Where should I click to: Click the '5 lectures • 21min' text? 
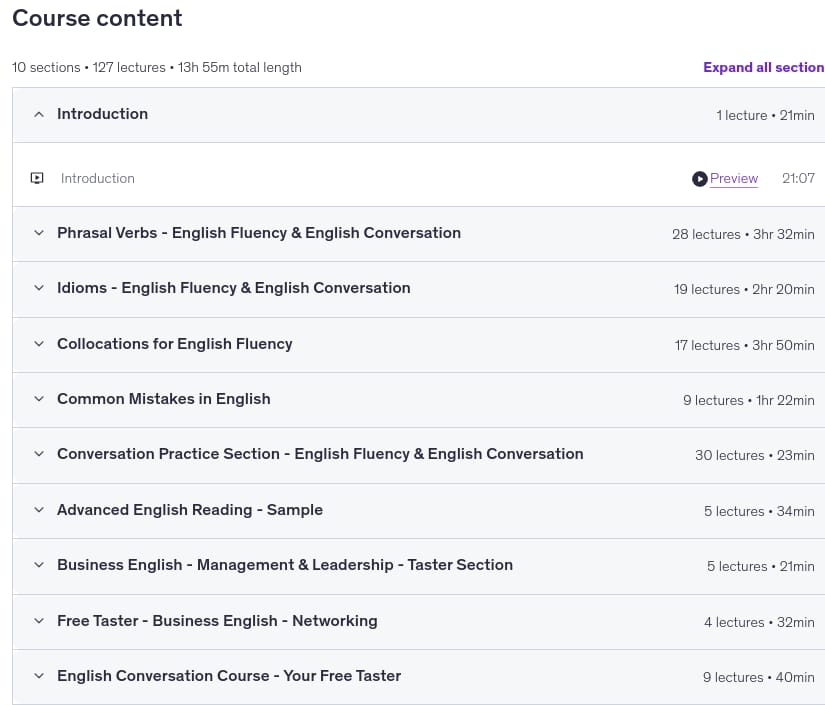(761, 566)
